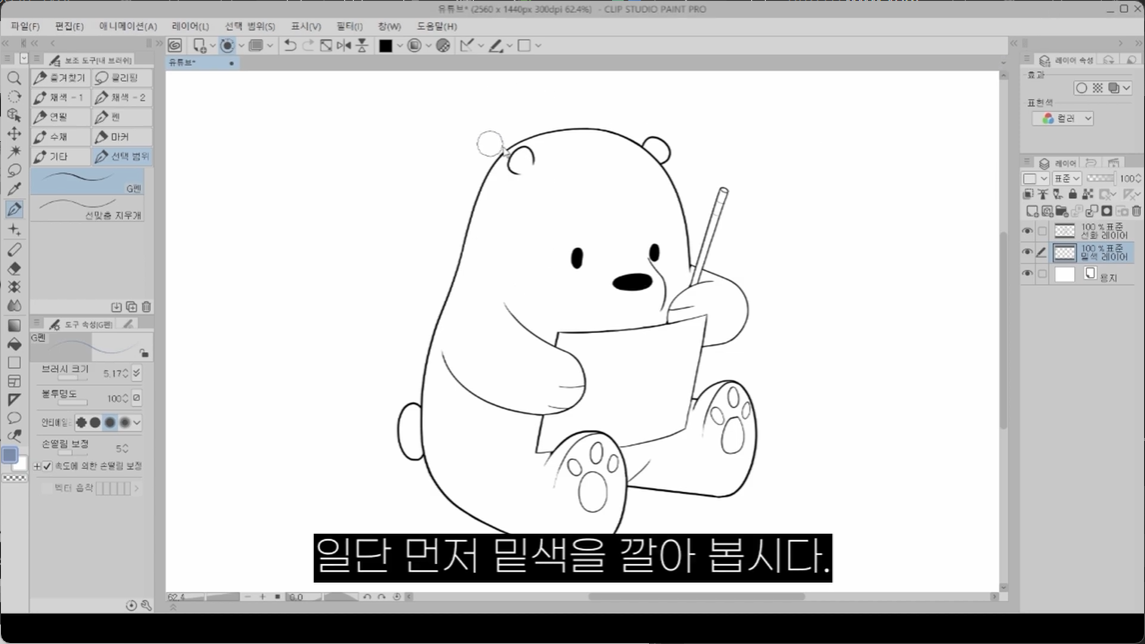Create new layer folder icon
The height and width of the screenshot is (644, 1145).
click(x=1062, y=212)
